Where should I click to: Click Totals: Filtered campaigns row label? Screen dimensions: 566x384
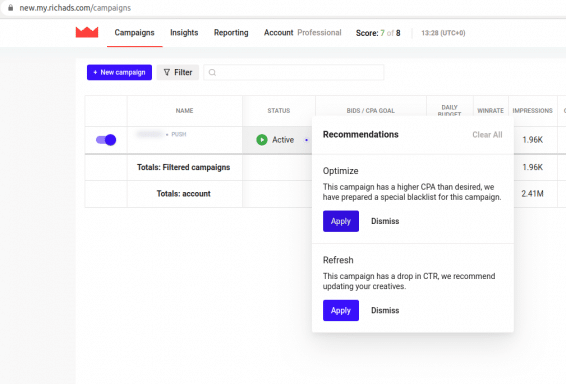click(x=183, y=167)
